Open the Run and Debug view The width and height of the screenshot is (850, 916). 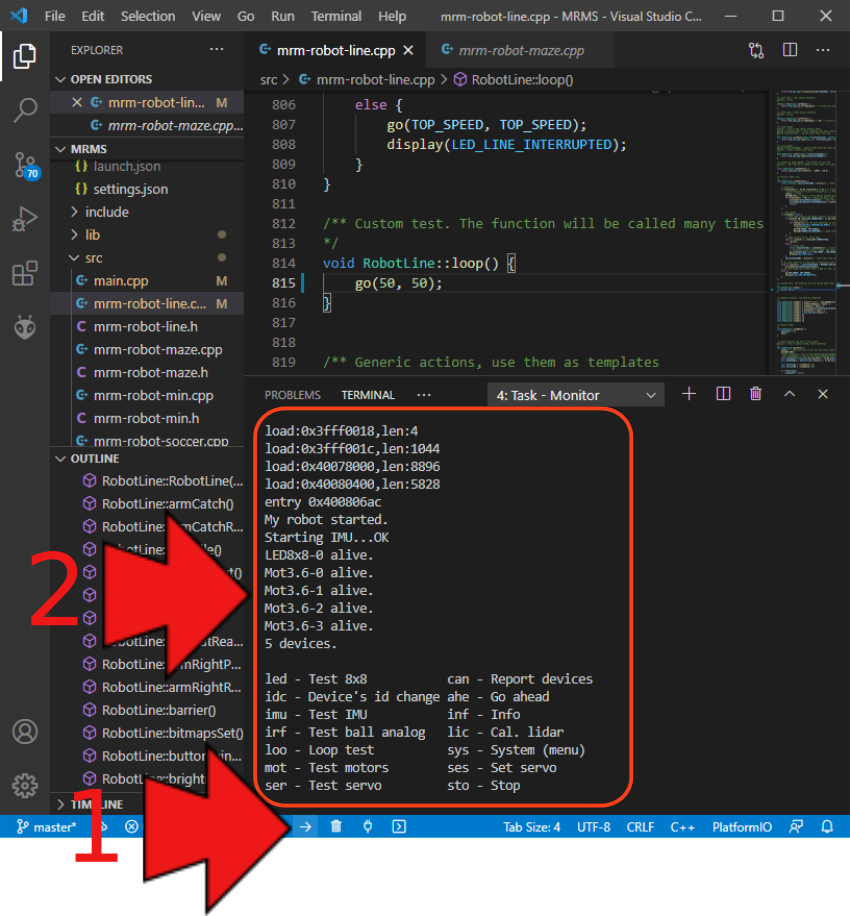point(25,219)
